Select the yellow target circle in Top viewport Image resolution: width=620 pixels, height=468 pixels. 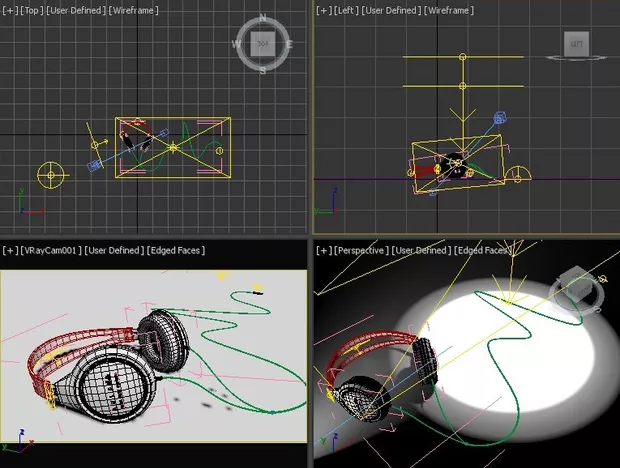click(x=51, y=175)
